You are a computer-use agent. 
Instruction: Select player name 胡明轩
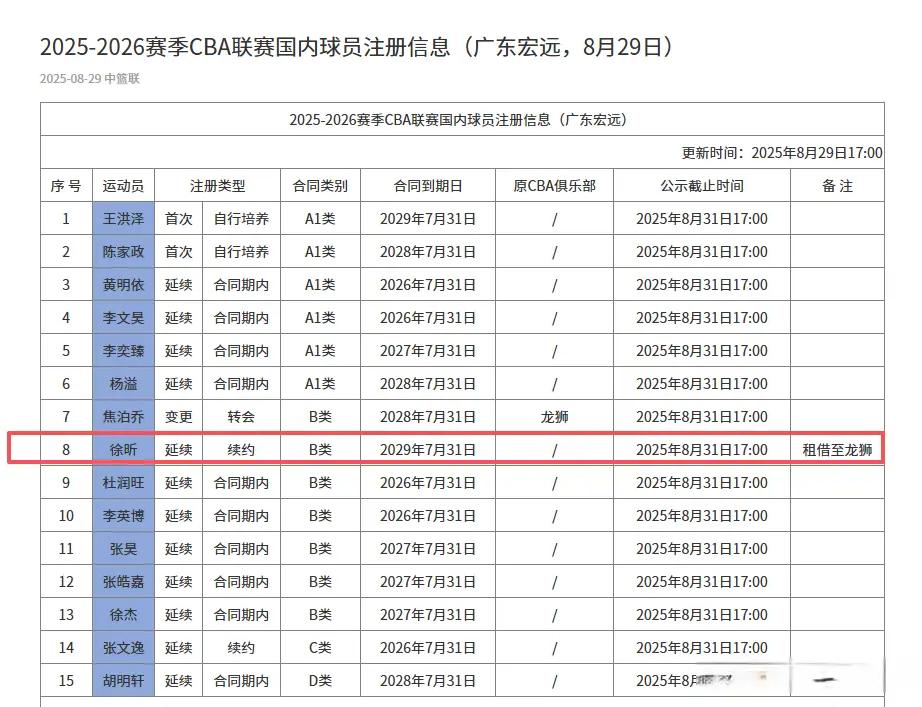coord(123,681)
